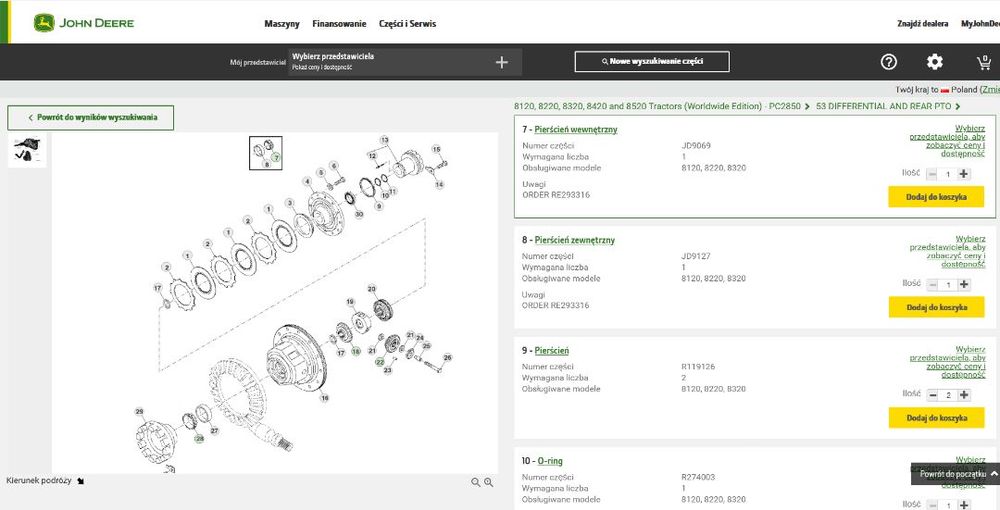Select callout 30 in diagram
This screenshot has width=1000, height=510.
pyautogui.click(x=359, y=214)
